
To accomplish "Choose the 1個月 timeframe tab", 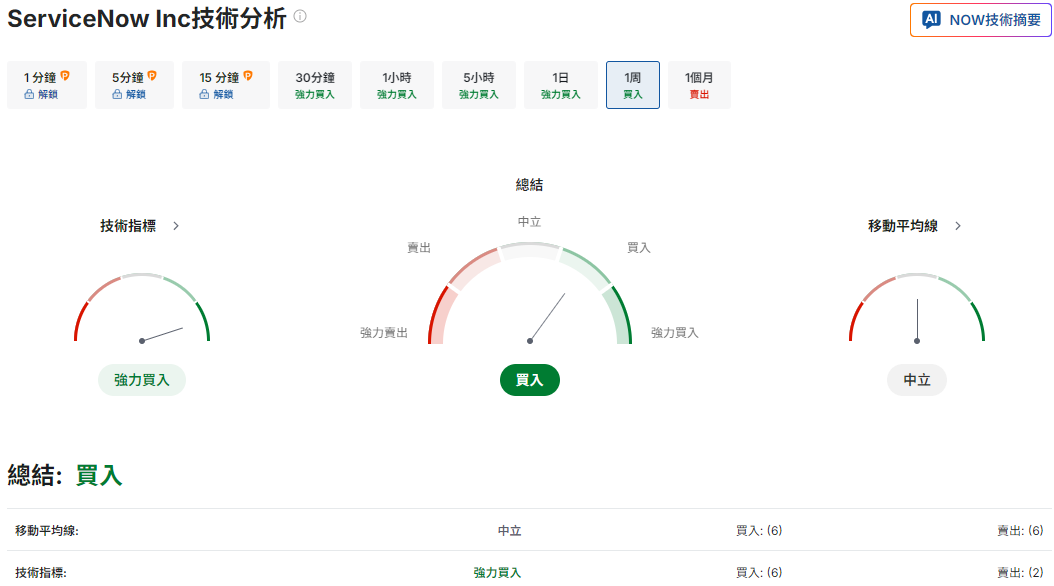I will [699, 85].
